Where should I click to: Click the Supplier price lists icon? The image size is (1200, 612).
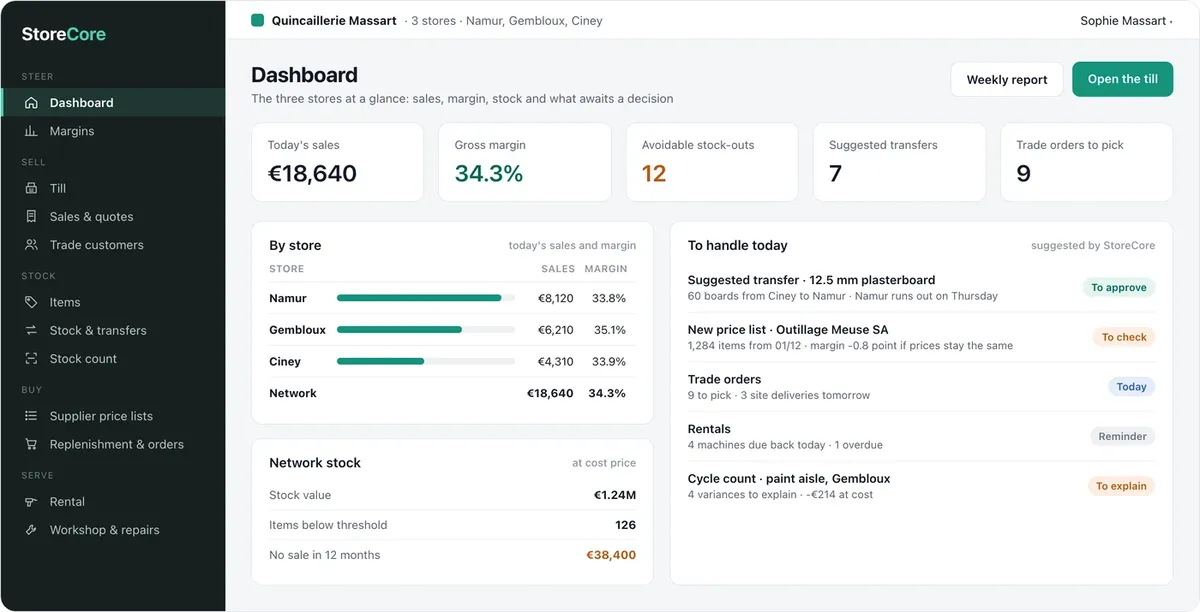(31, 416)
